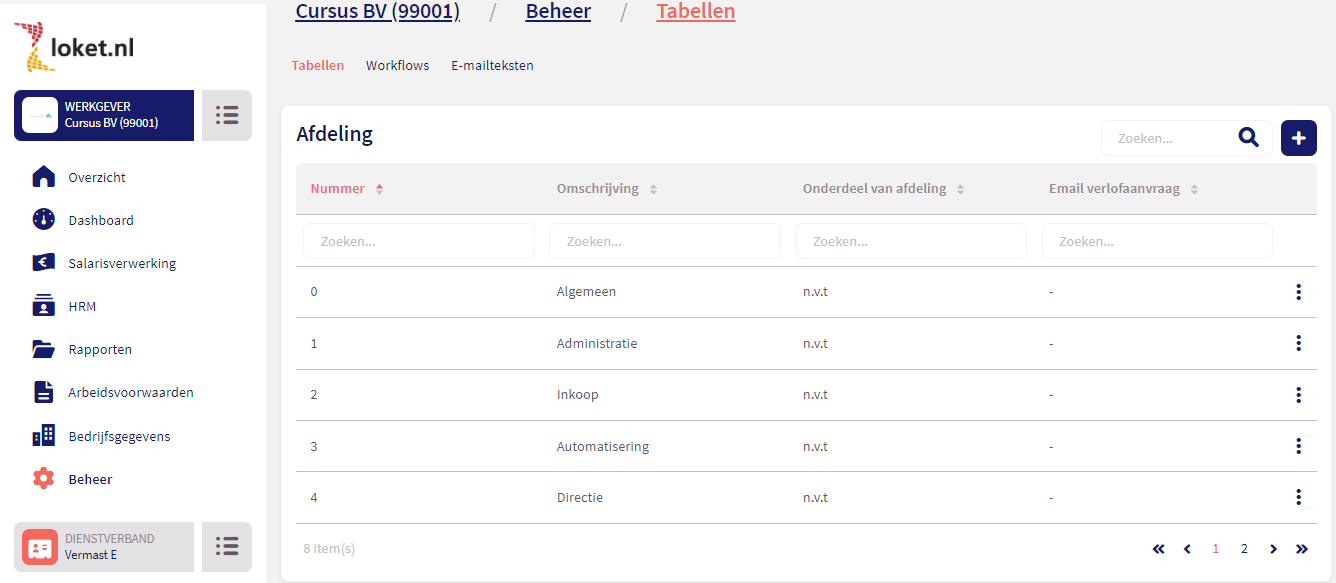Click the Rapporten folder icon
The width and height of the screenshot is (1336, 583).
43,349
